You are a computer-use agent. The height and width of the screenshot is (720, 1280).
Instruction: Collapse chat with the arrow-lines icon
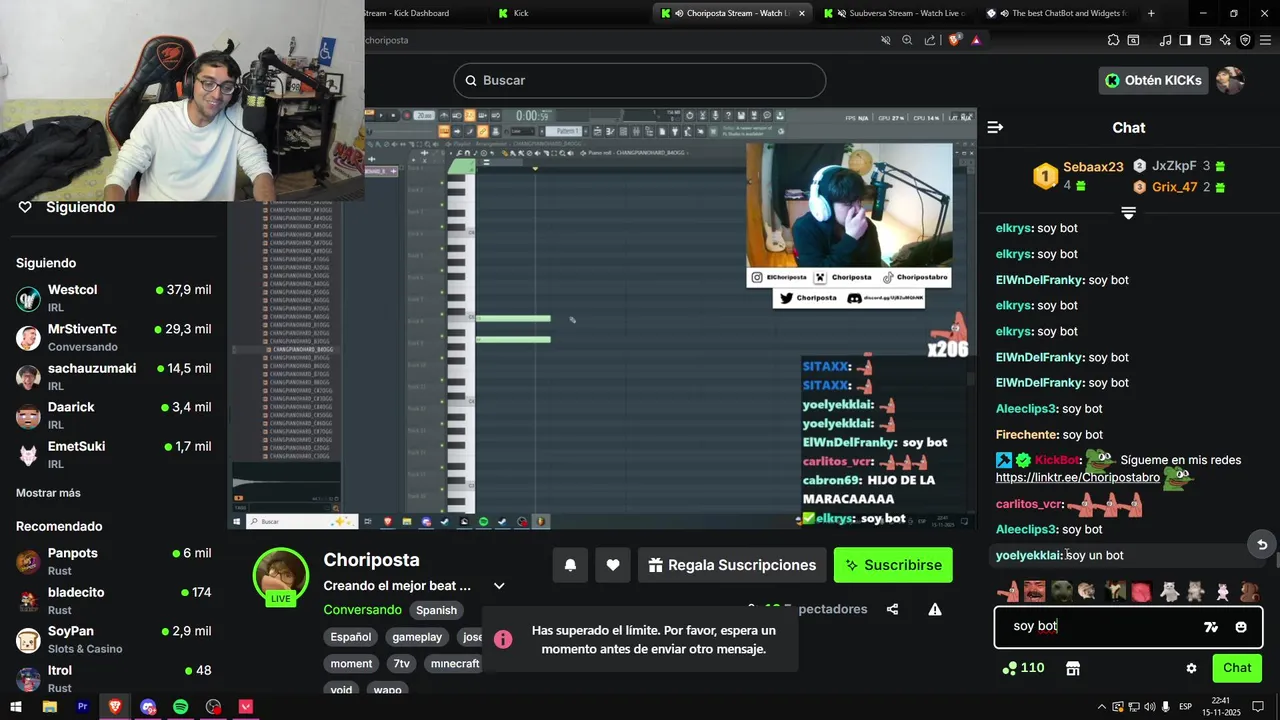(995, 127)
